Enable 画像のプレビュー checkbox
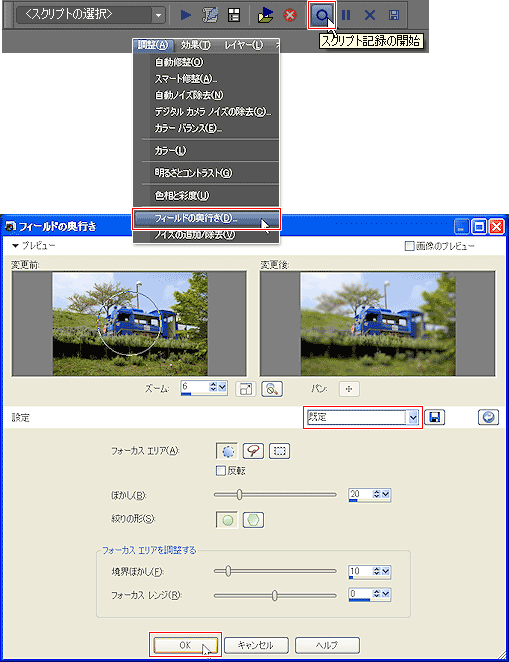The height and width of the screenshot is (662, 509). (x=409, y=246)
